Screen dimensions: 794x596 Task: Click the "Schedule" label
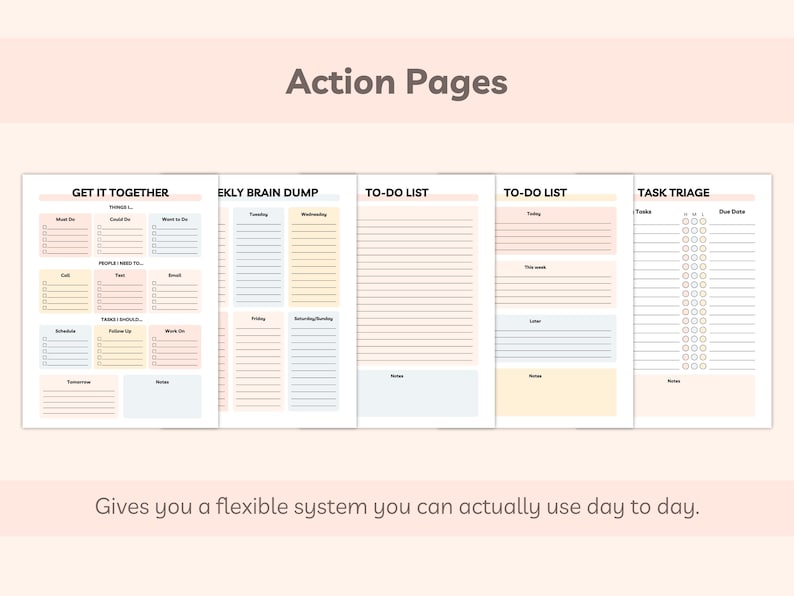(65, 331)
